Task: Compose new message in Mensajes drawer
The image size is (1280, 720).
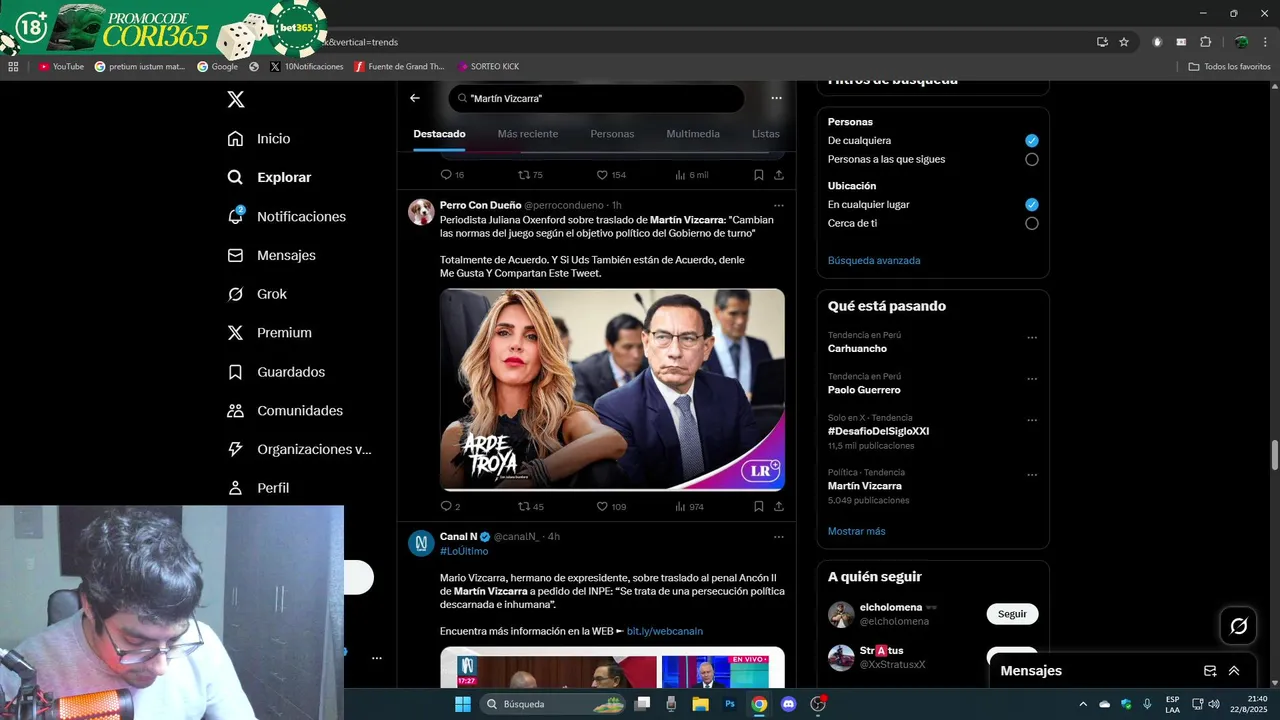Action: (1210, 671)
